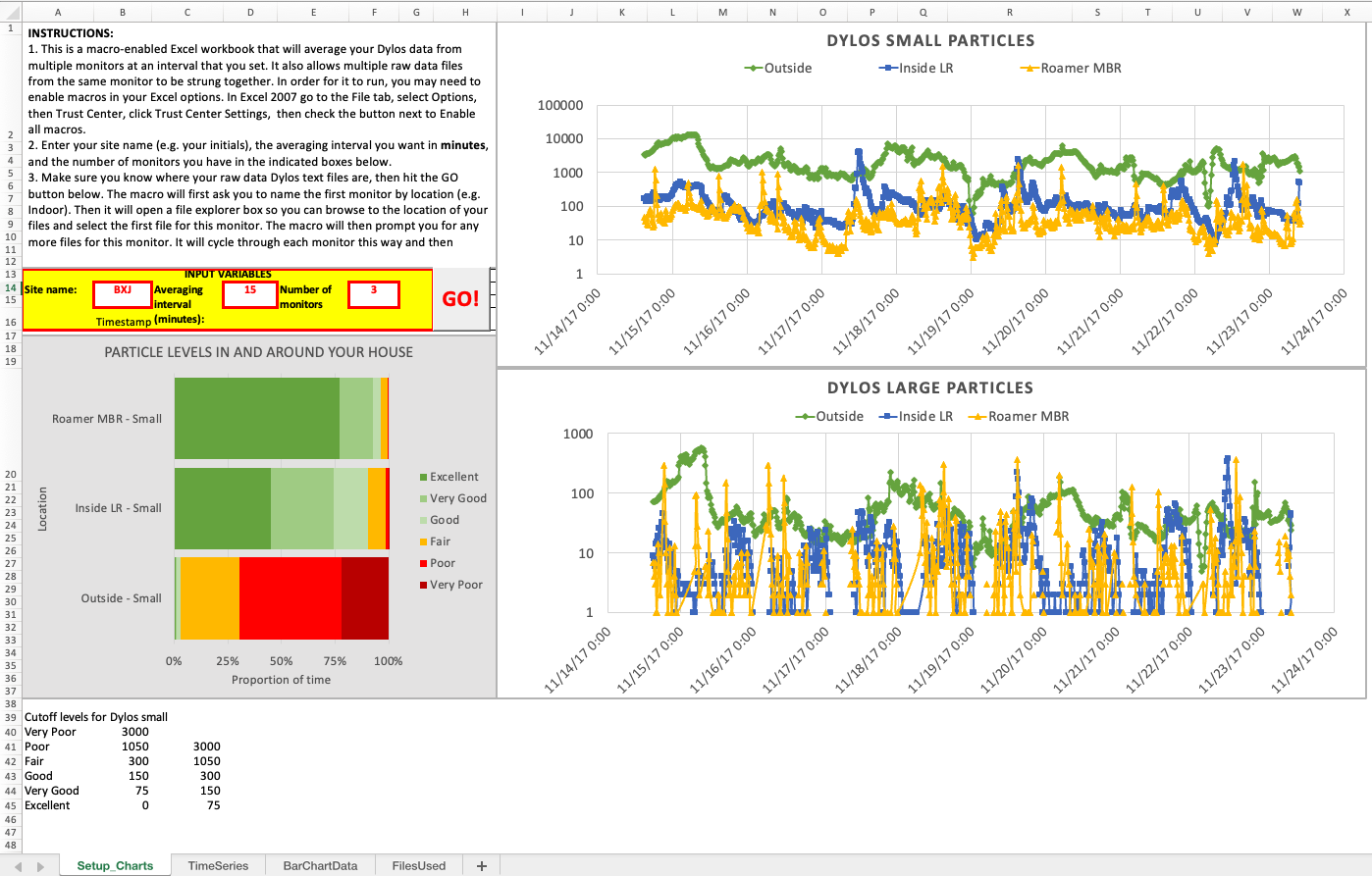Select the Fair upper cutoff 1050
The height and width of the screenshot is (876, 1372).
point(207,761)
